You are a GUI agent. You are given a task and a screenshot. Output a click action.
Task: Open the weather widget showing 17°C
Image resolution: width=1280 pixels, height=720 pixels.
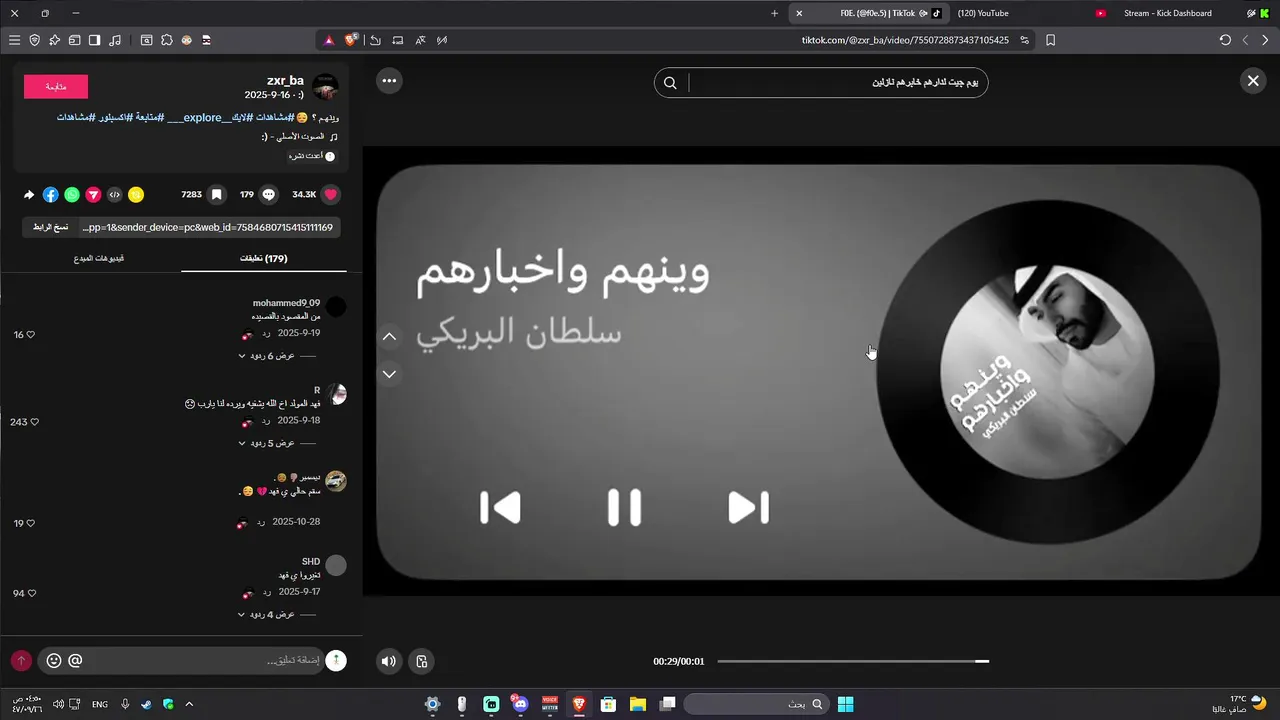(1240, 704)
